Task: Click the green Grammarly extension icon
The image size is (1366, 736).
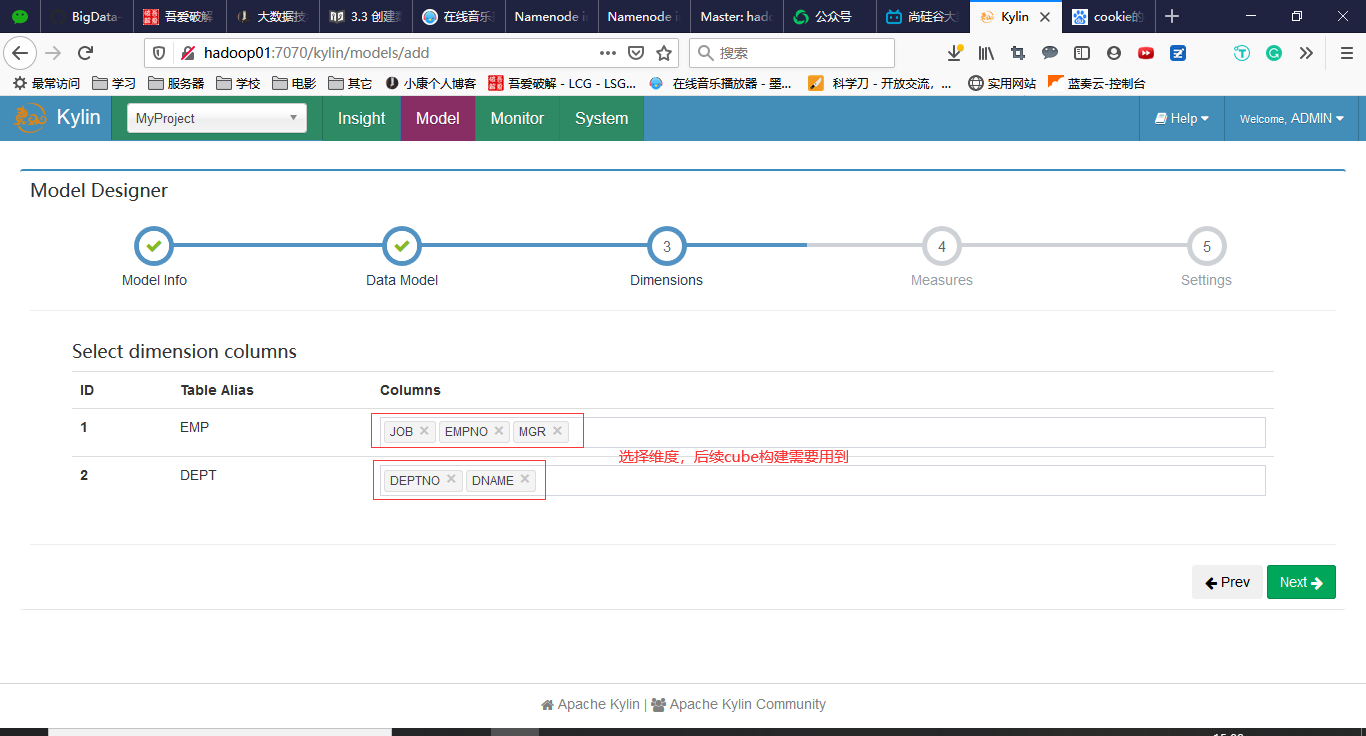Action: click(x=1274, y=53)
